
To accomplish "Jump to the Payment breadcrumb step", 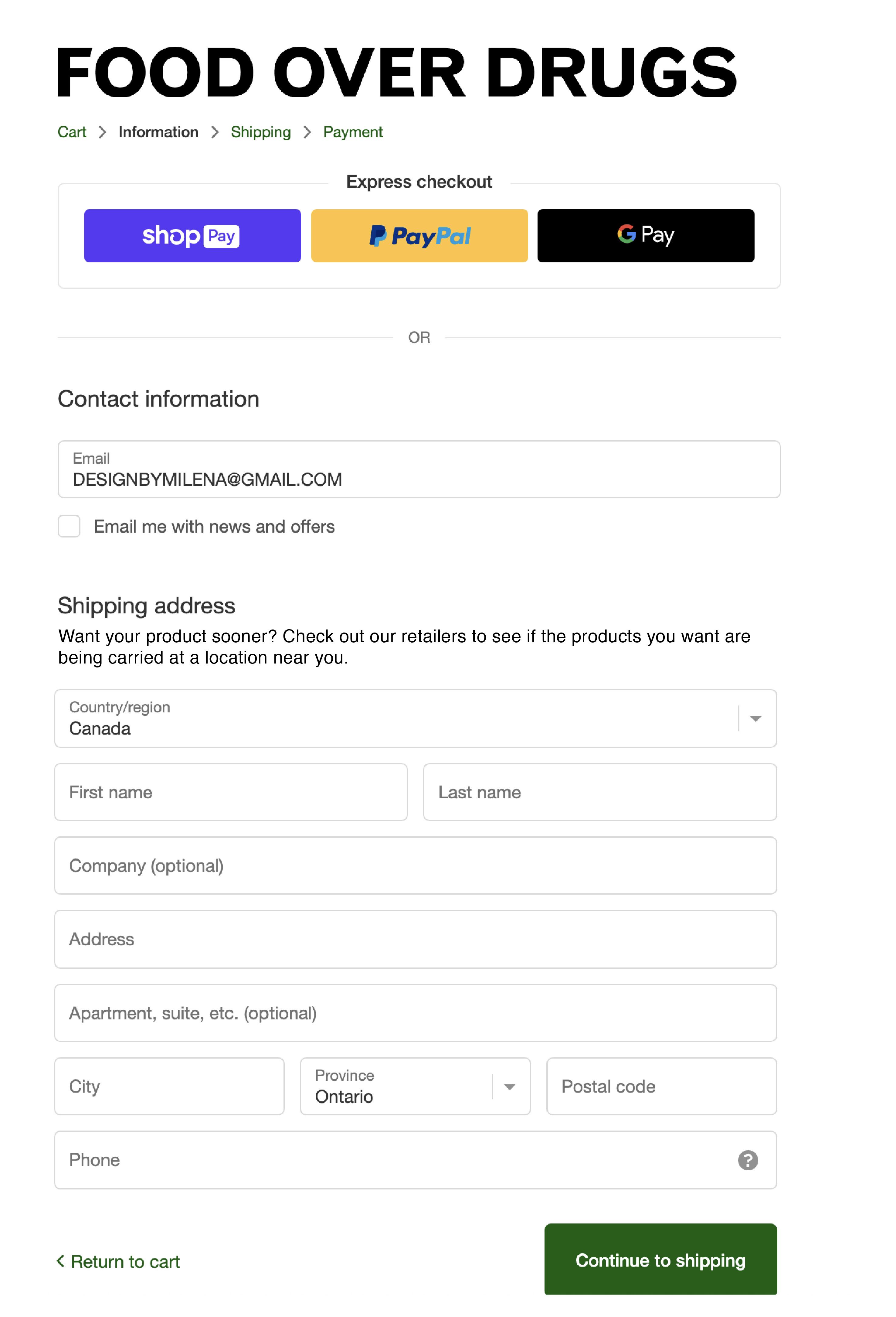I will pyautogui.click(x=353, y=132).
